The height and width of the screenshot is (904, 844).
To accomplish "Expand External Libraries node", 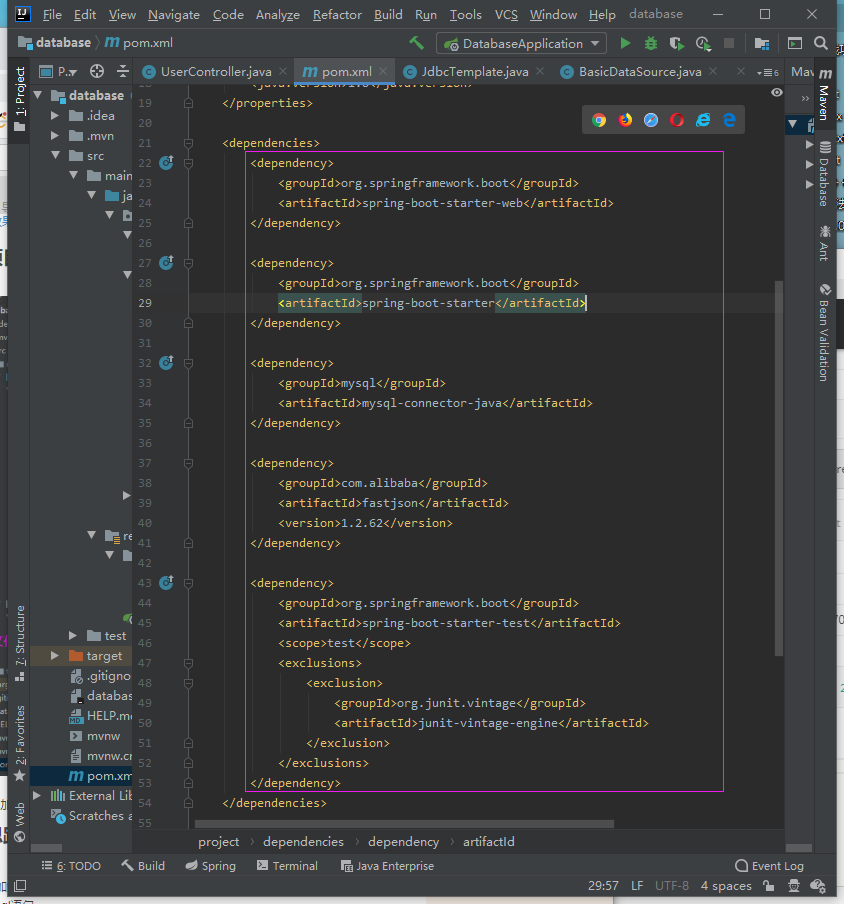I will coord(37,796).
